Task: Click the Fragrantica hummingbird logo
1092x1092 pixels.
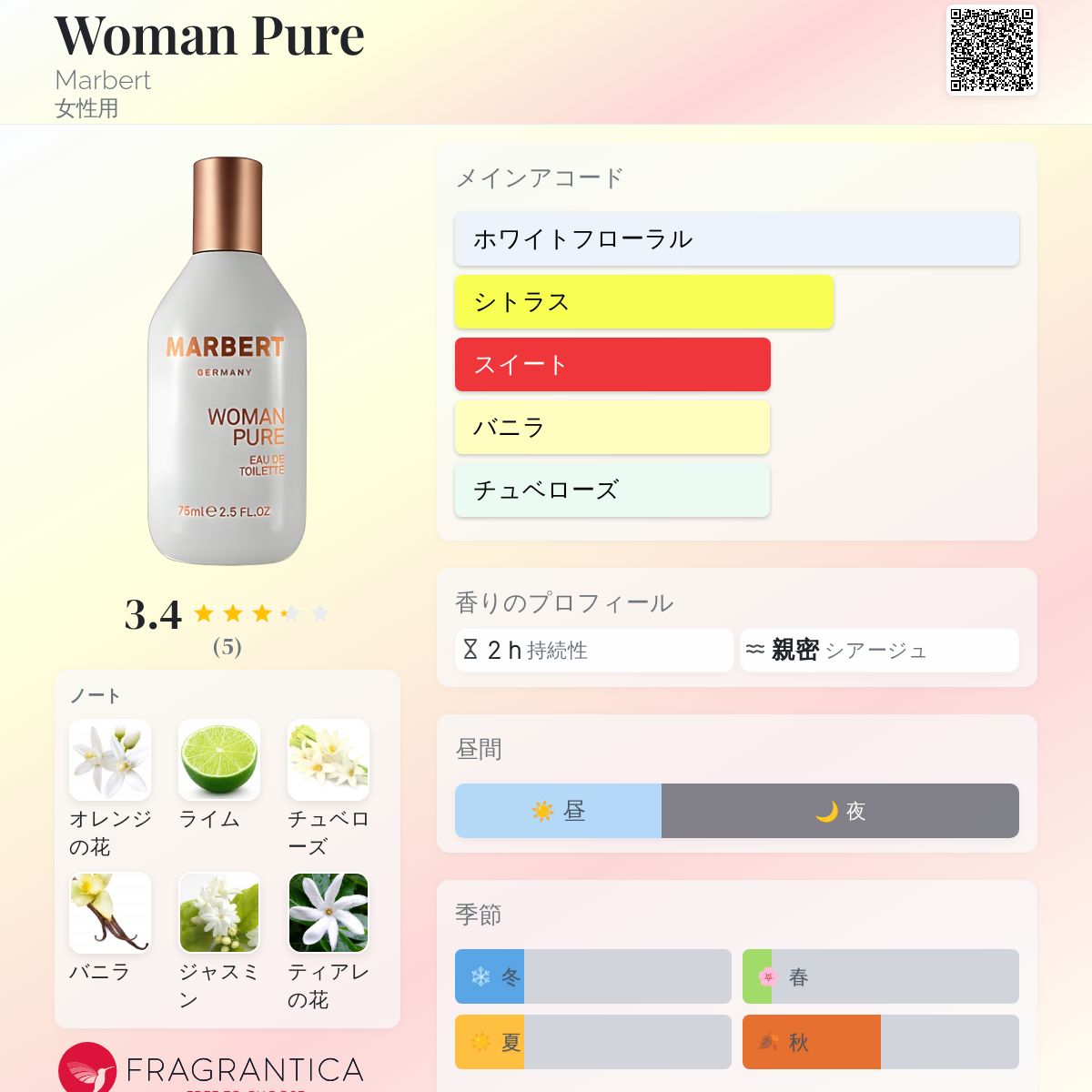Action: click(88, 1068)
